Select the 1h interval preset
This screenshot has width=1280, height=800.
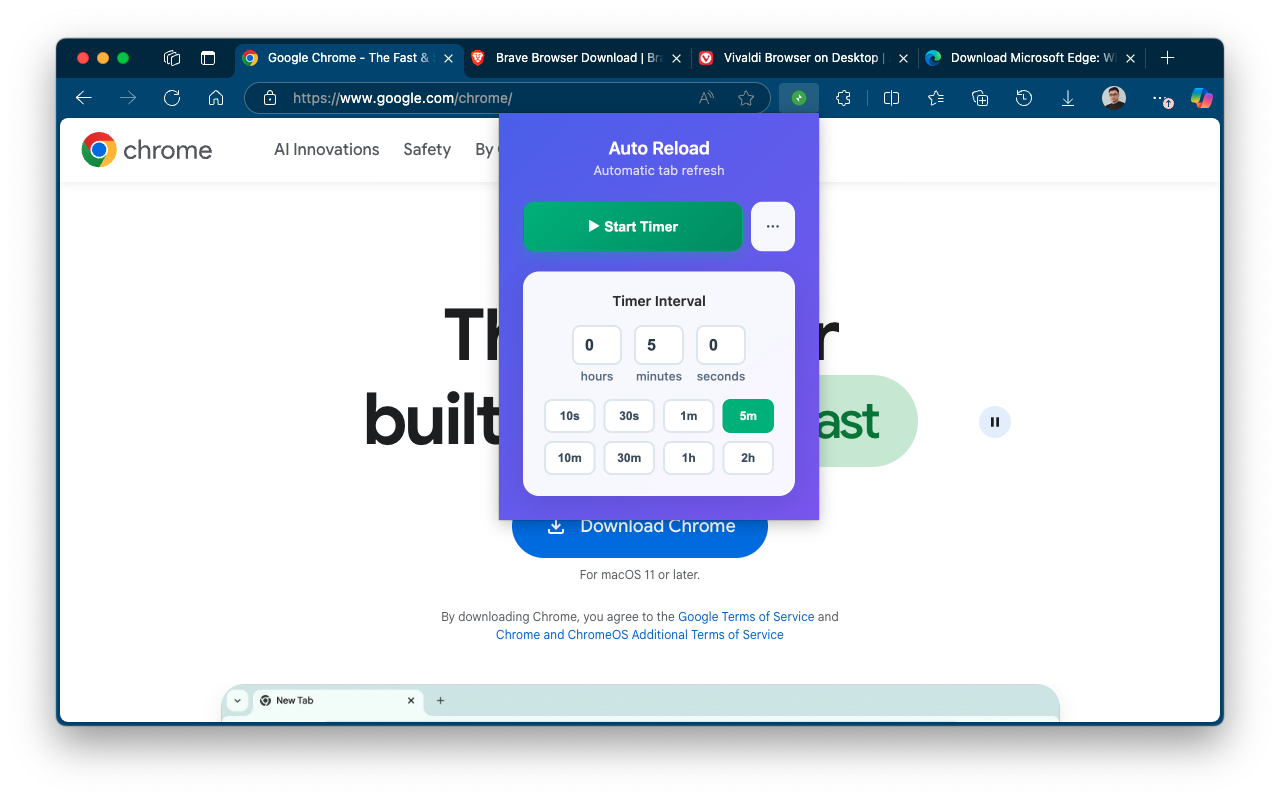(689, 458)
